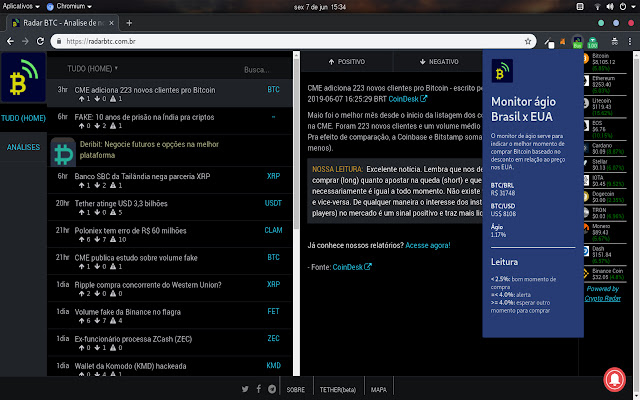The height and width of the screenshot is (400, 640).
Task: Open the volume control in system tray
Action: click(x=610, y=7)
